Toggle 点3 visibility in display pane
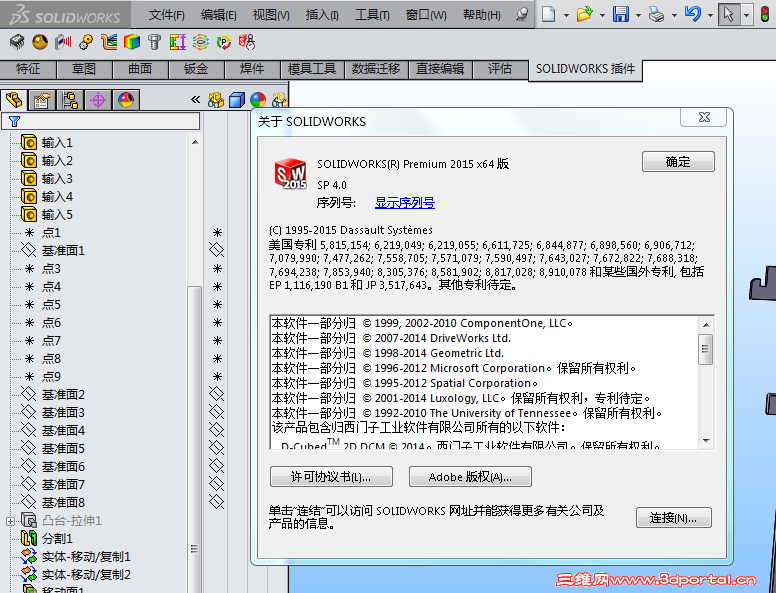 coord(217,269)
